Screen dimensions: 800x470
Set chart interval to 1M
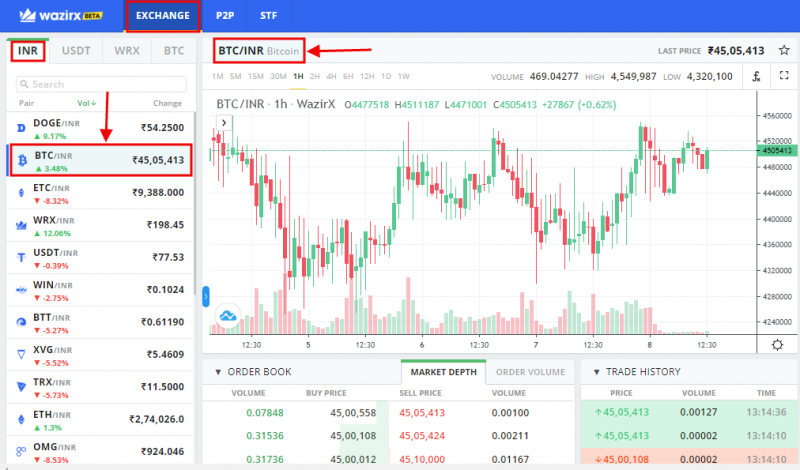tap(218, 77)
